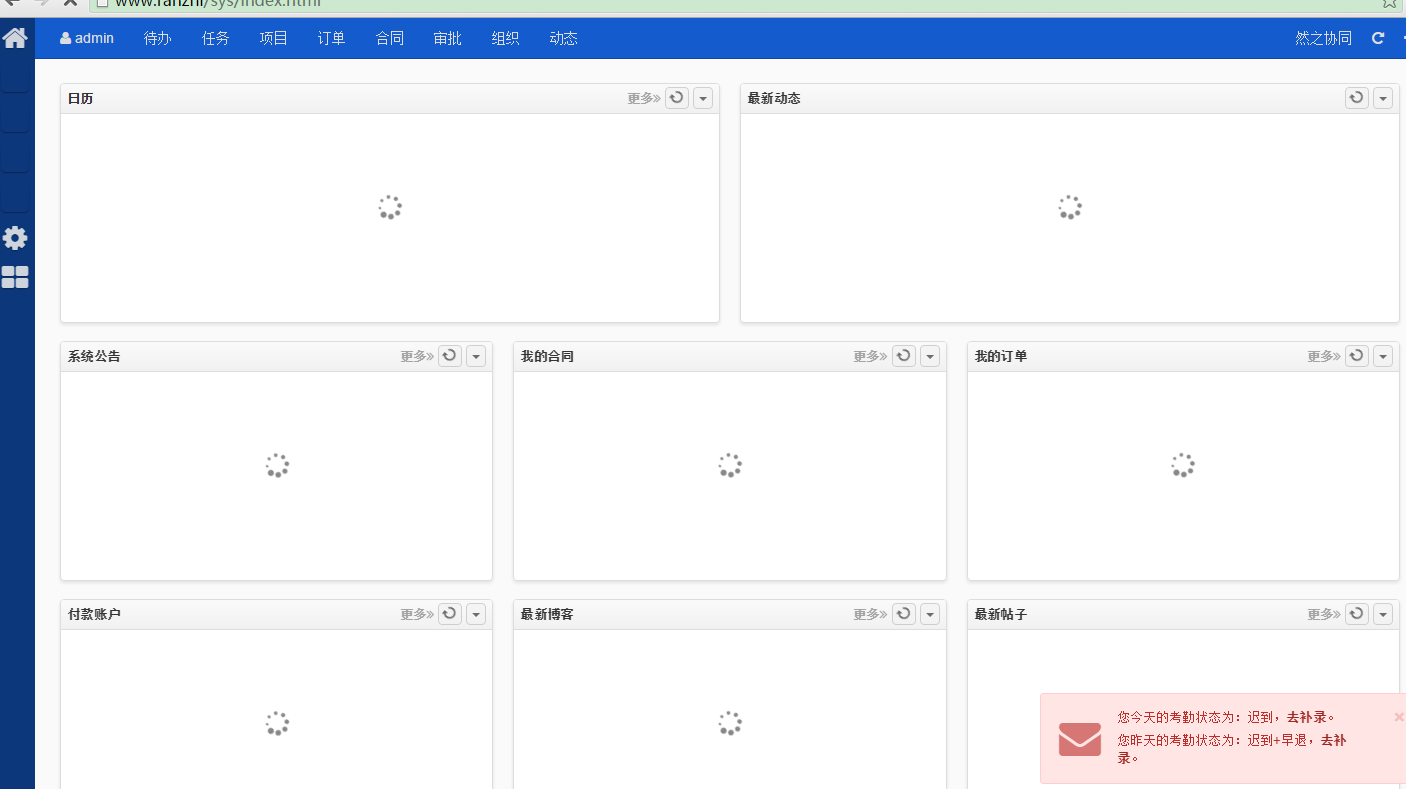Click the 最新动态 panel title

774,98
